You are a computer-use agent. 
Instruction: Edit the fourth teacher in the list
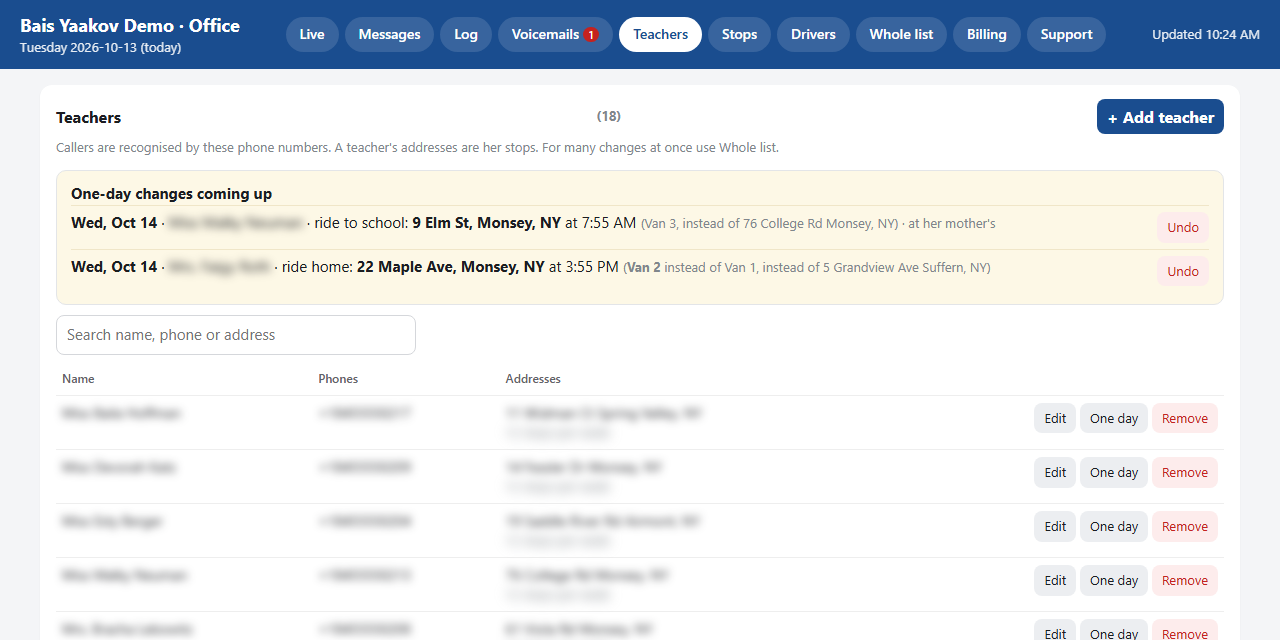pyautogui.click(x=1055, y=581)
